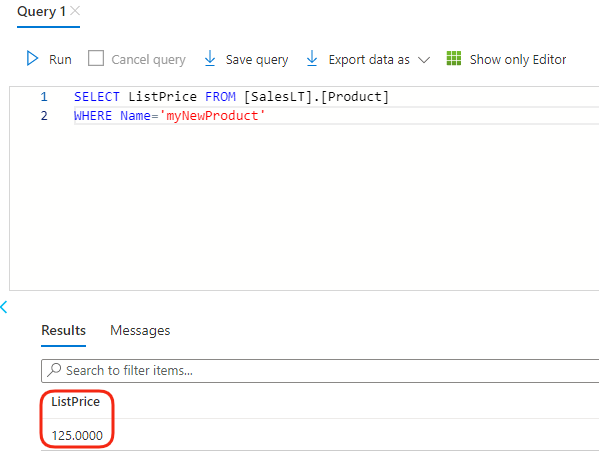Click the Run play icon
The image size is (599, 455).
point(32,59)
